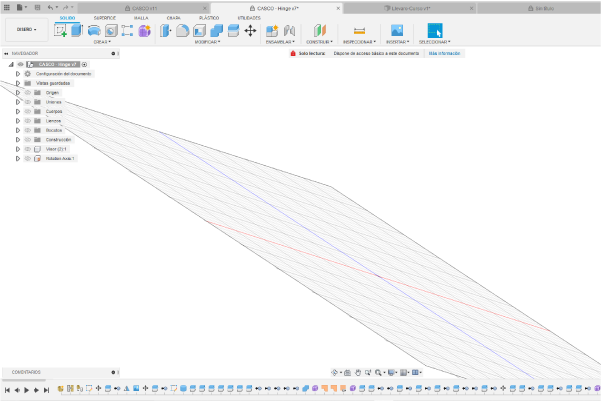Toggle visibility of Cuerpos folder
Image resolution: width=601 pixels, height=401 pixels.
(28, 111)
